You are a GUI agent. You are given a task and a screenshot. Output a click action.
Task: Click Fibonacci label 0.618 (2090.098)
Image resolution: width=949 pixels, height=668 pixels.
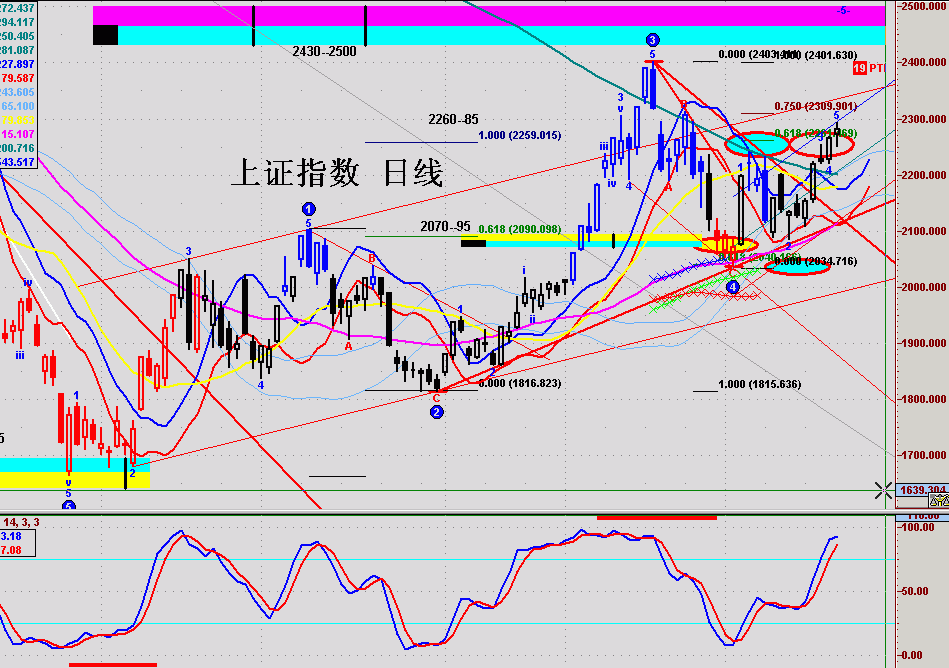tap(519, 229)
